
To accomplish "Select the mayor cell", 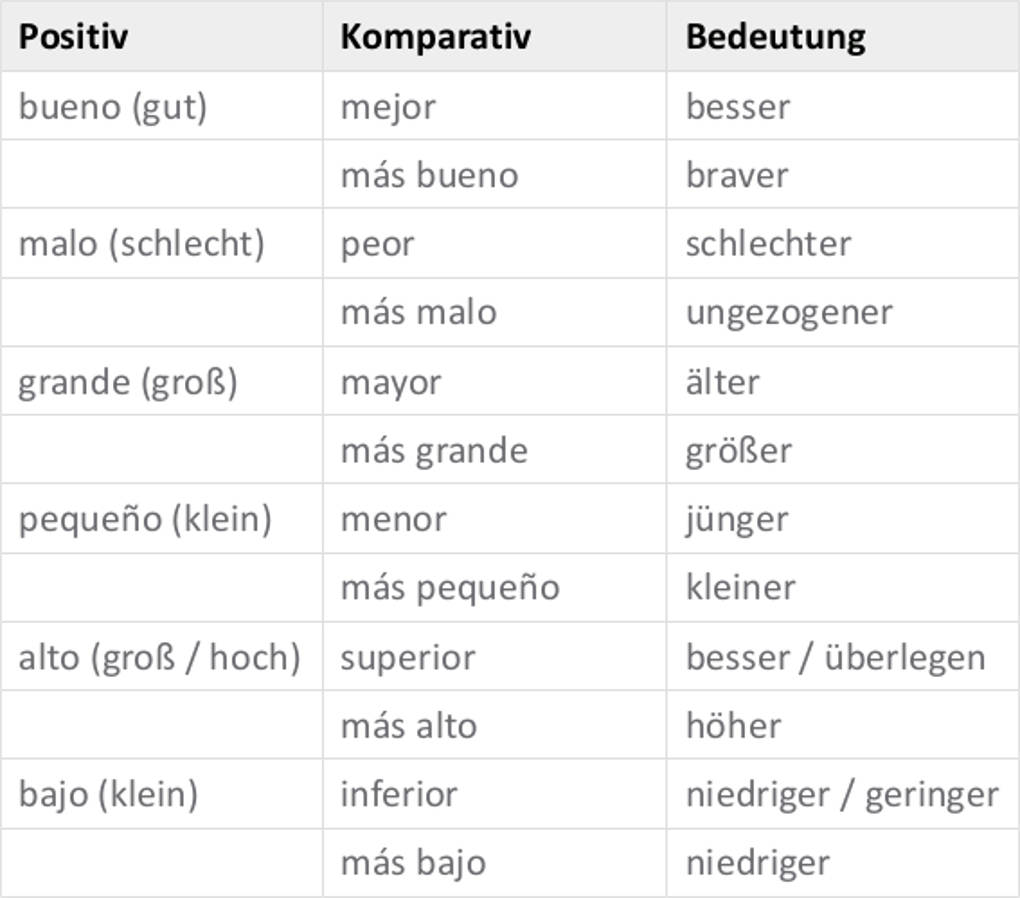I will [390, 382].
